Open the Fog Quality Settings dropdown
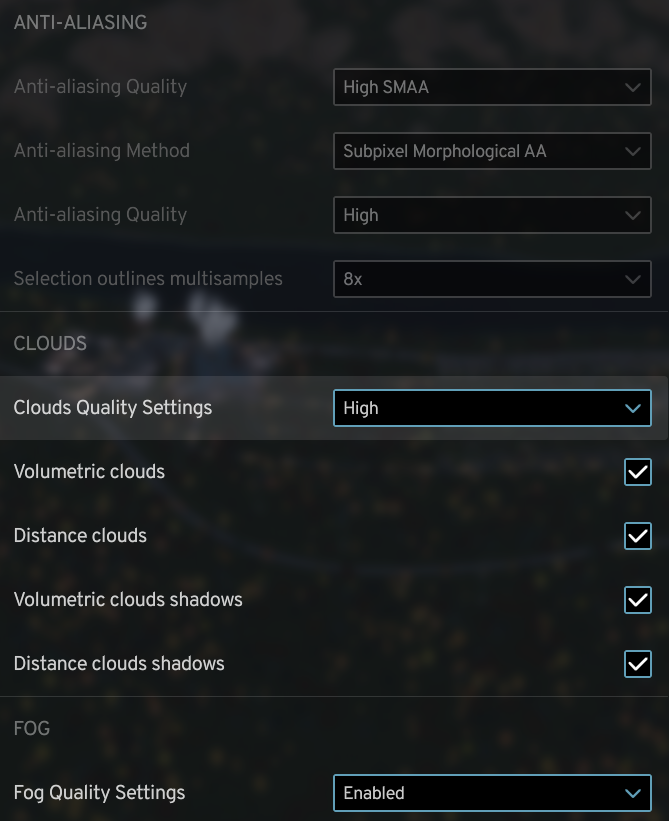Viewport: 669px width, 821px height. click(492, 792)
